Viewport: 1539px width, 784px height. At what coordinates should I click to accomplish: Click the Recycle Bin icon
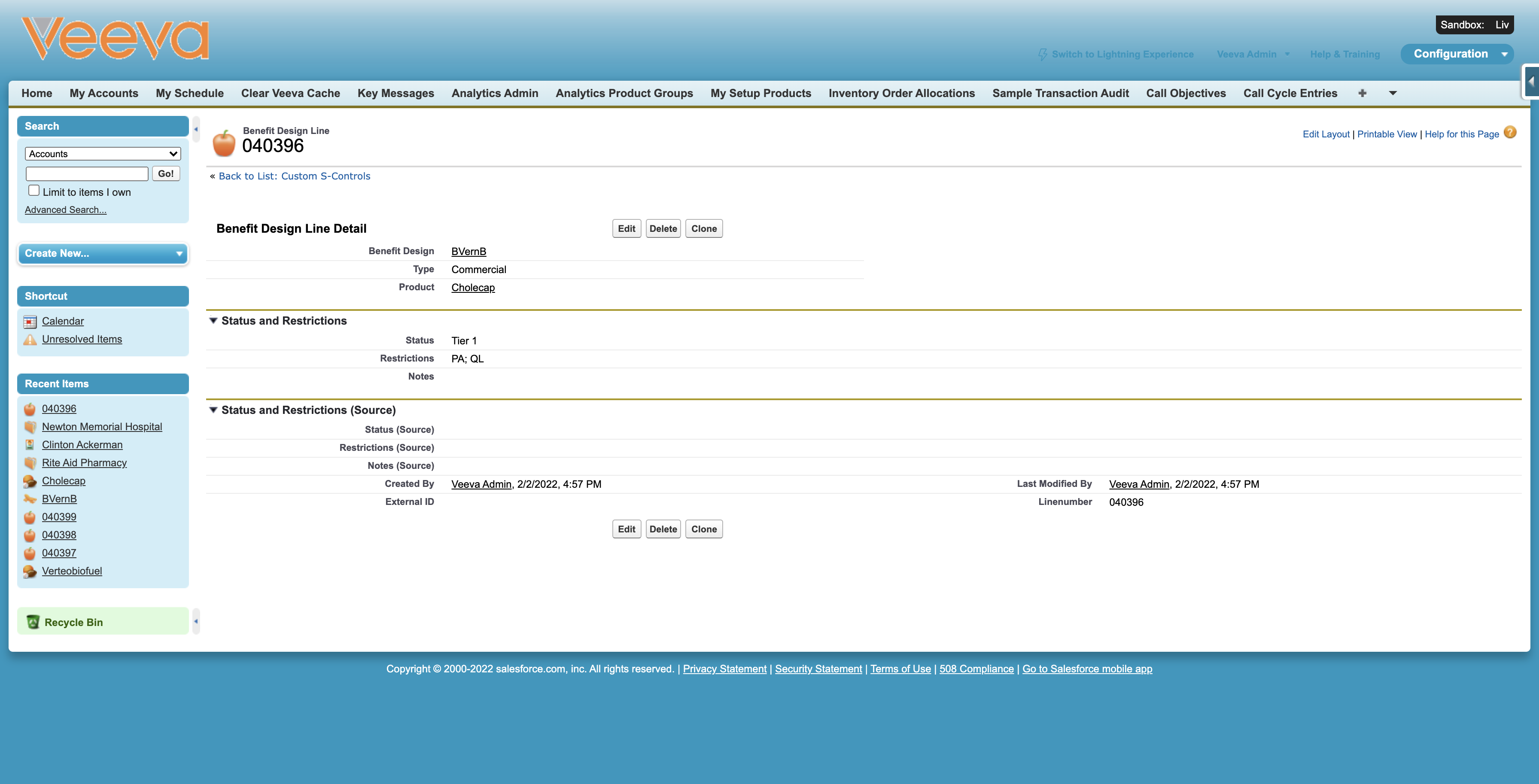click(33, 622)
